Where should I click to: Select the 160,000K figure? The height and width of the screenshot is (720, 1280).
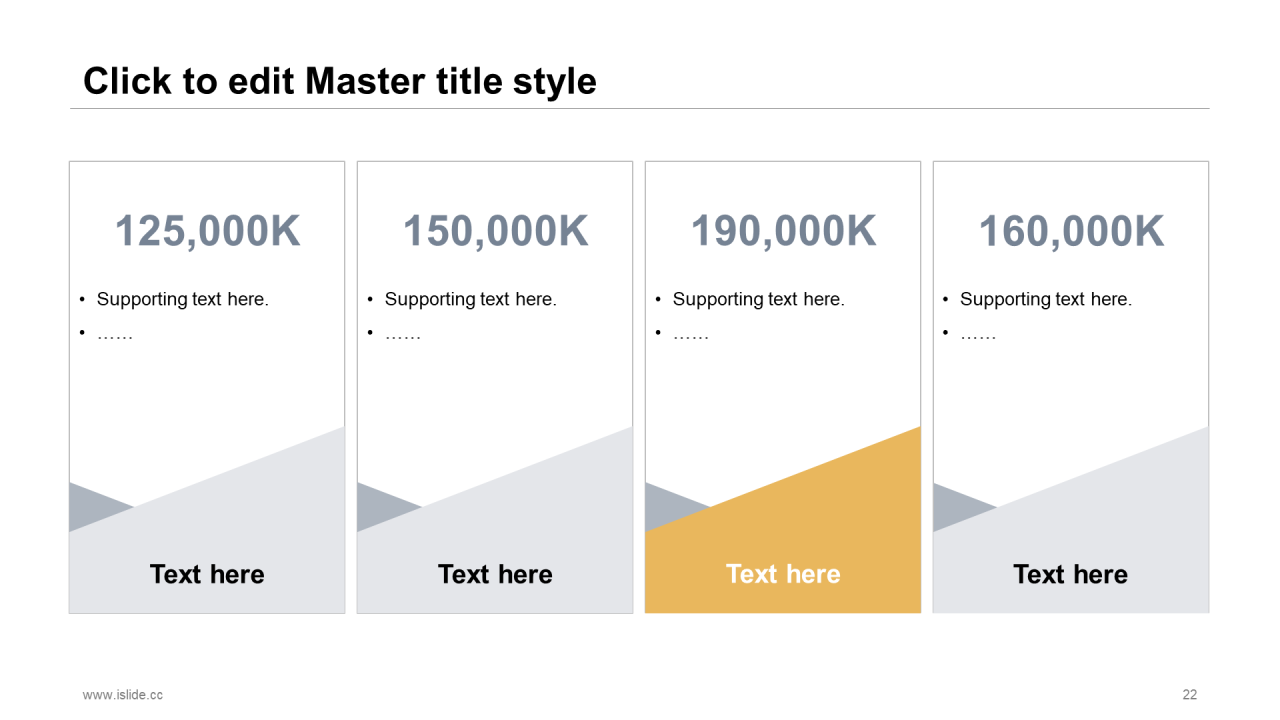[x=1071, y=231]
